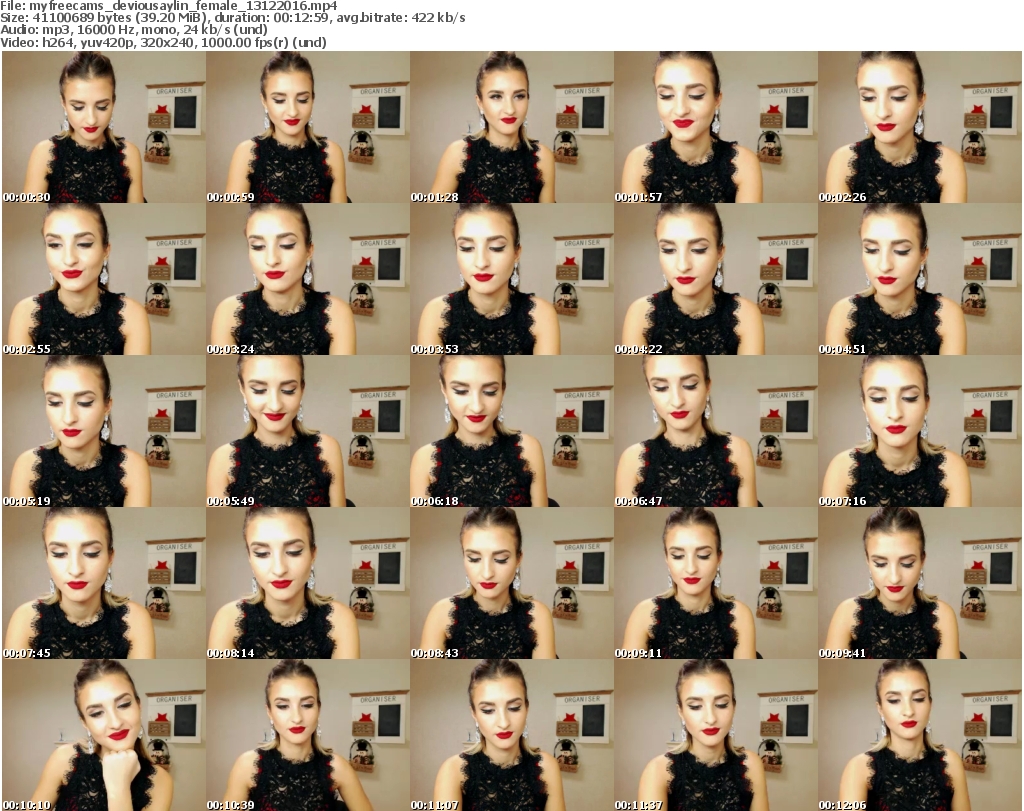Screen dimensions: 1024x811
Task: Click the 00:06:47 timestamp label
Action: pos(639,501)
